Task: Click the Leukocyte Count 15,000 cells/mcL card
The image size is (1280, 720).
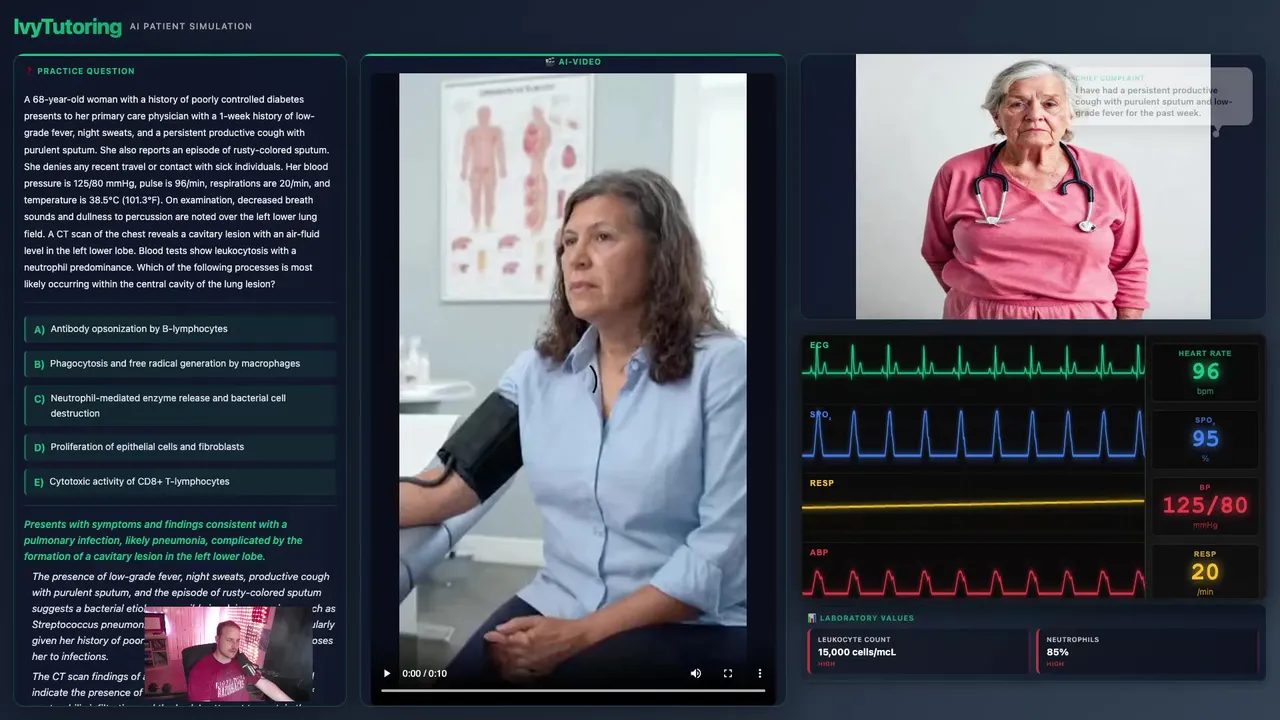Action: [x=917, y=651]
